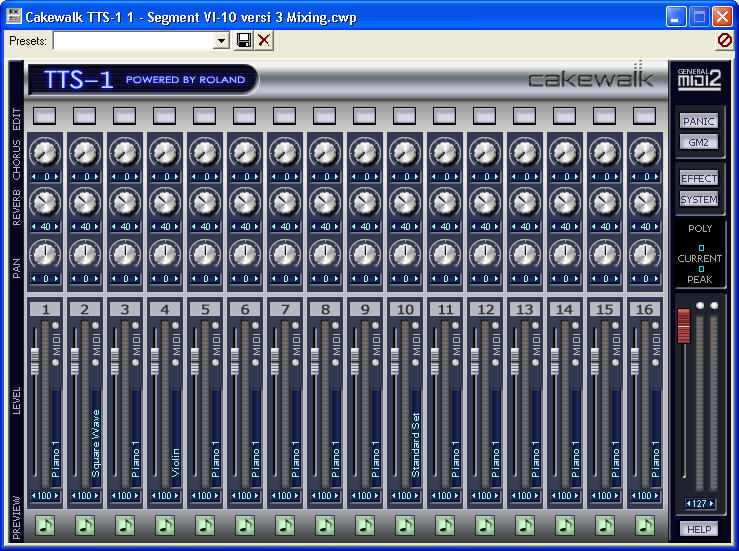Open the edit box for channel 2
The image size is (739, 551).
click(x=85, y=115)
